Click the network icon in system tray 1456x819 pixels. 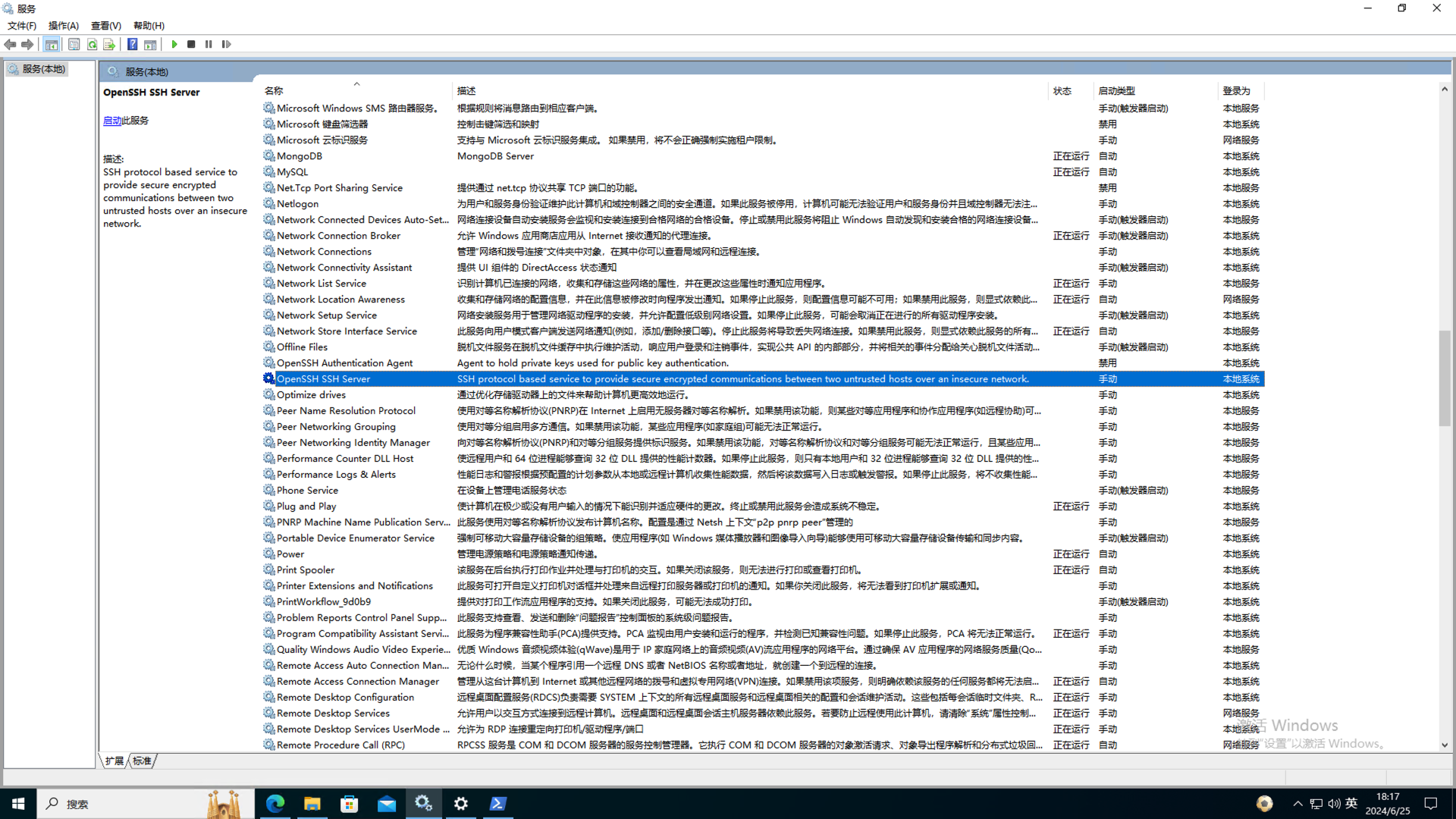(1316, 804)
